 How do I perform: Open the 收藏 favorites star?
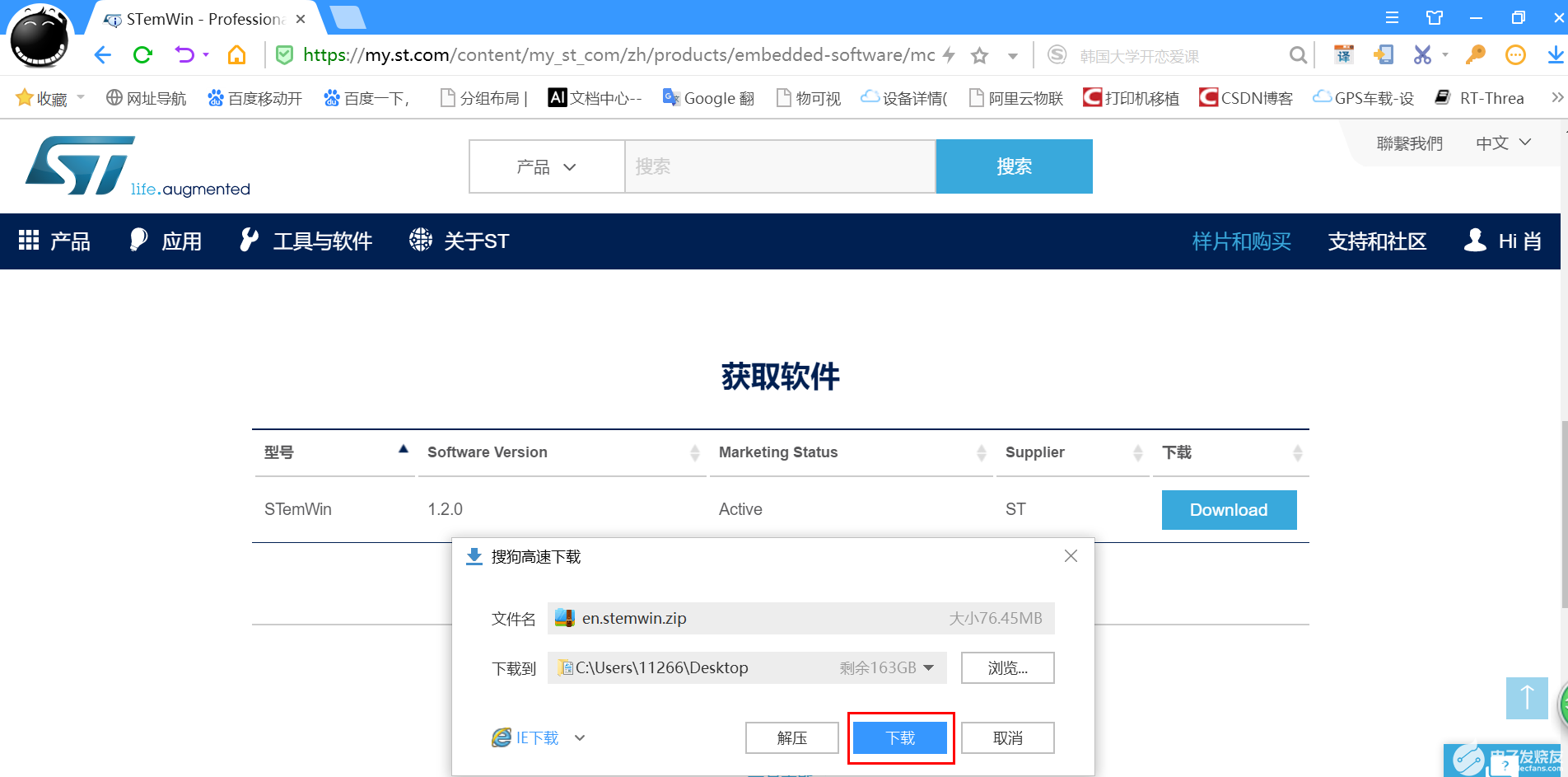25,98
